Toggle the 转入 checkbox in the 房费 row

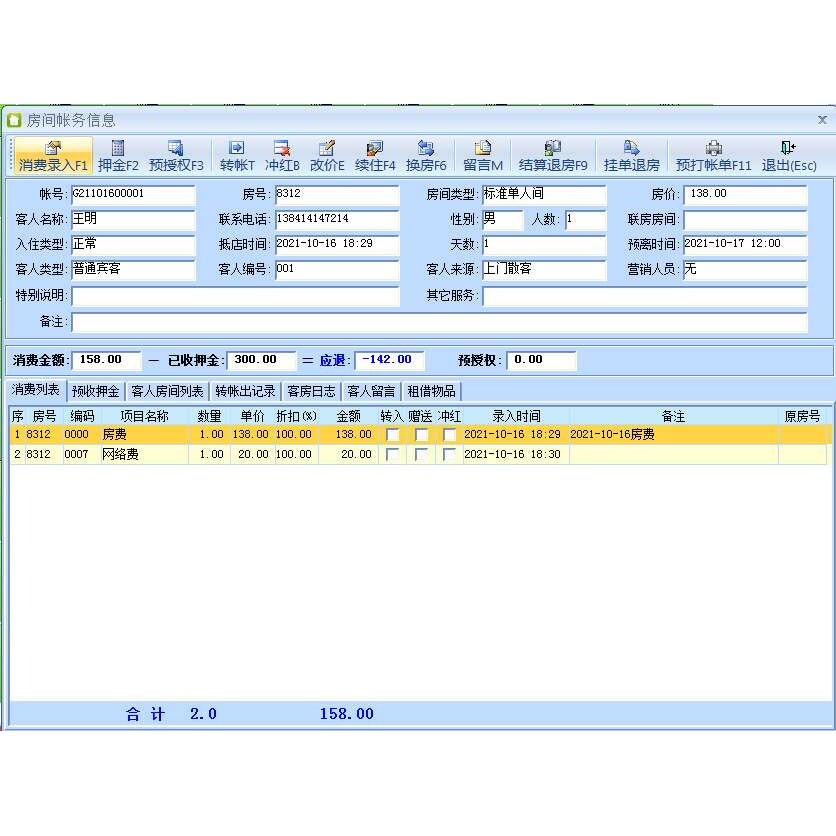point(392,435)
